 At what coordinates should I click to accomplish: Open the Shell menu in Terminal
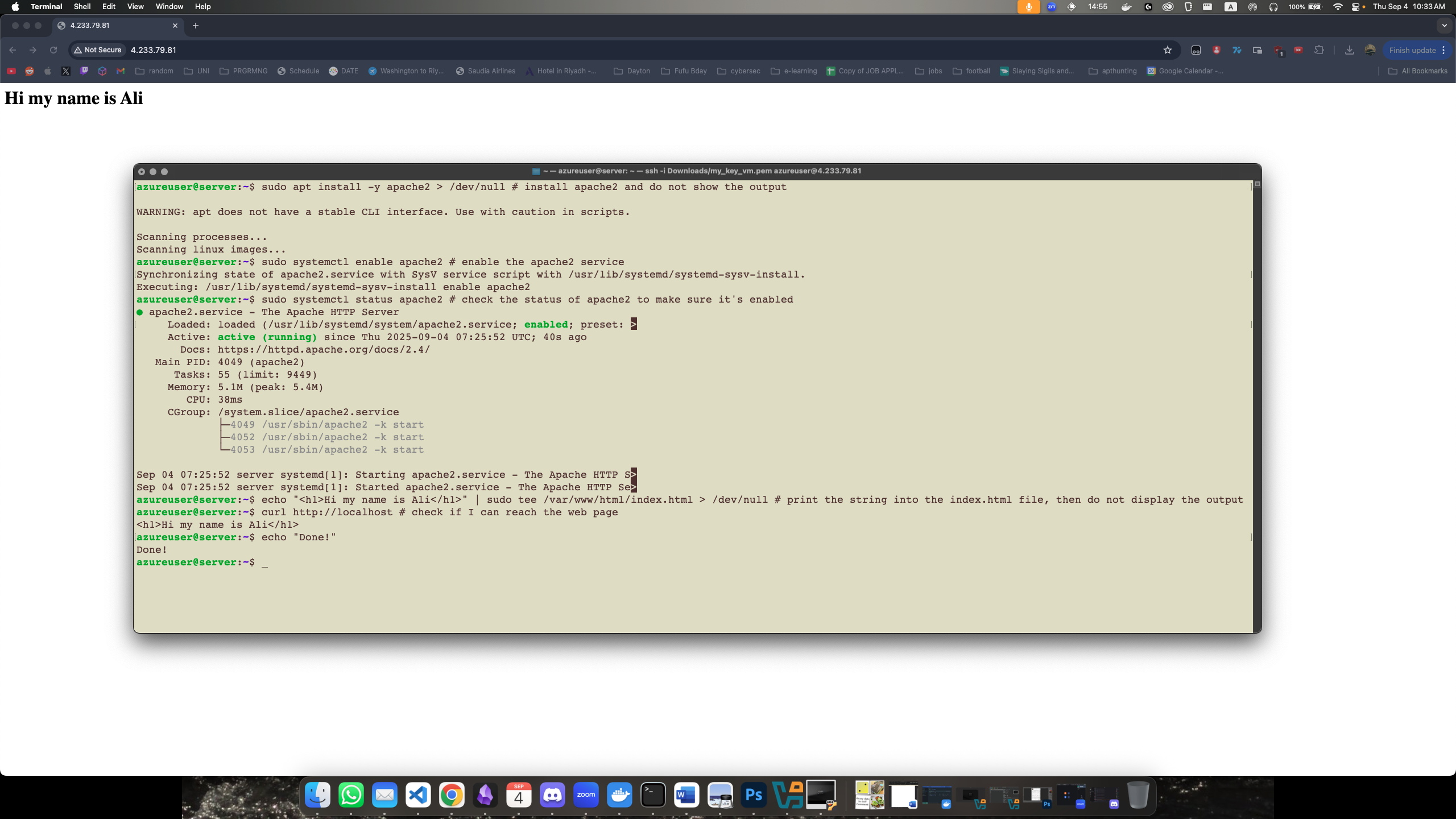click(x=82, y=6)
